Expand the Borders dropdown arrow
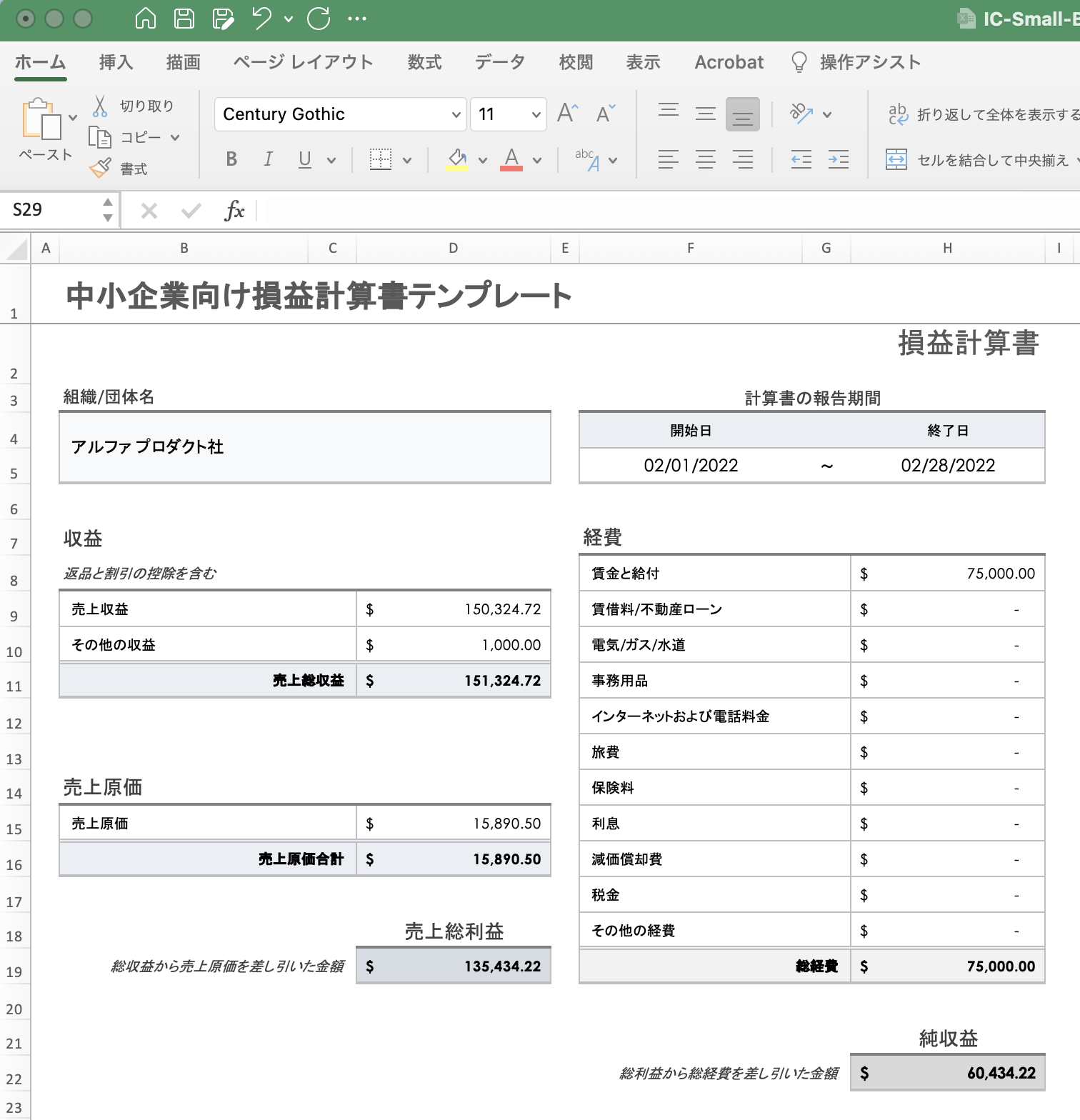1080x1120 pixels. 407,160
